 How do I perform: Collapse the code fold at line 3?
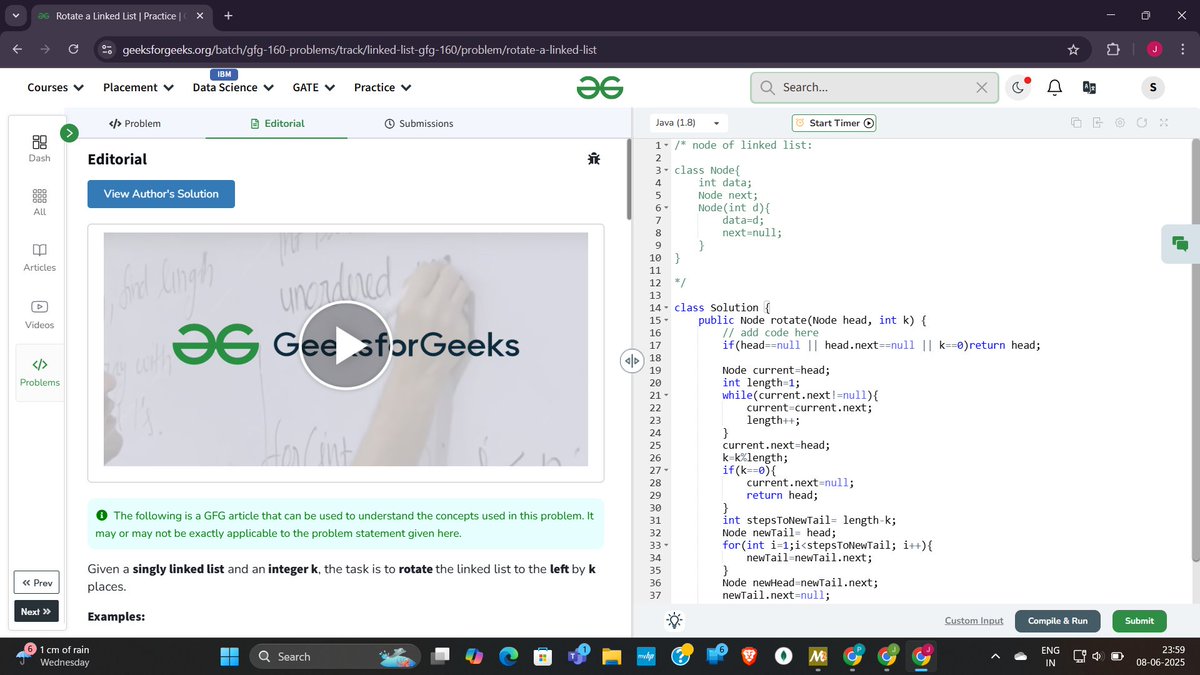[666, 171]
